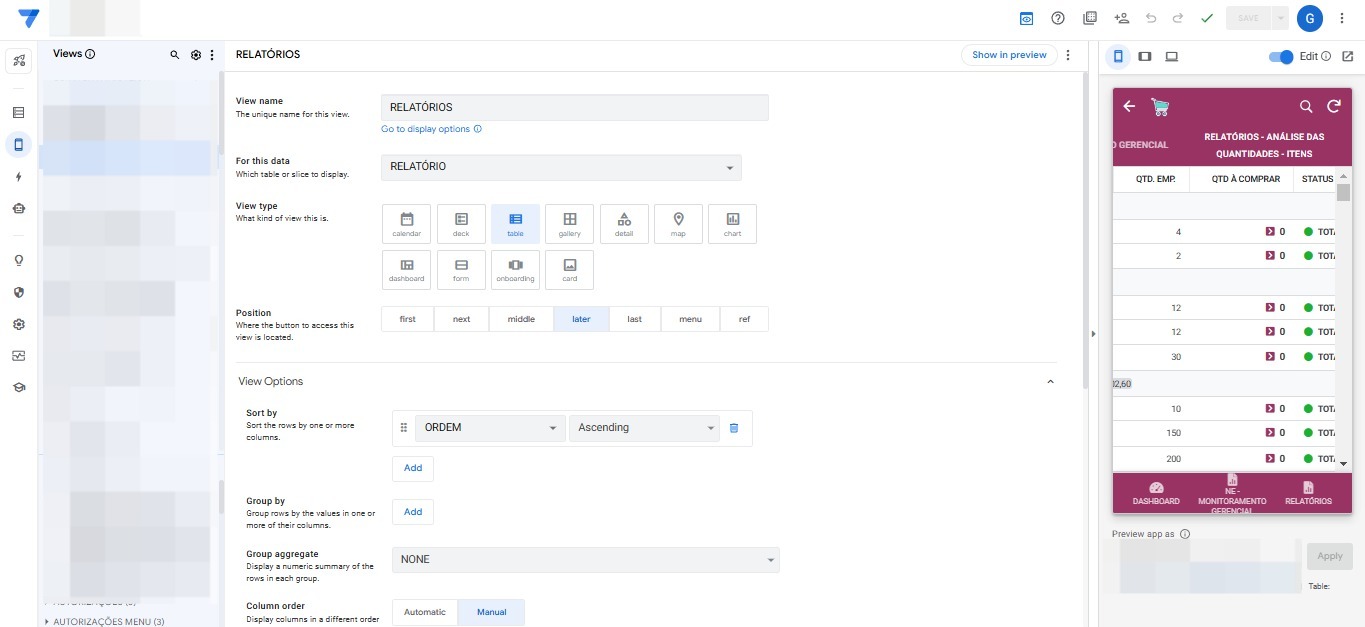Click the View name input field

click(x=574, y=107)
